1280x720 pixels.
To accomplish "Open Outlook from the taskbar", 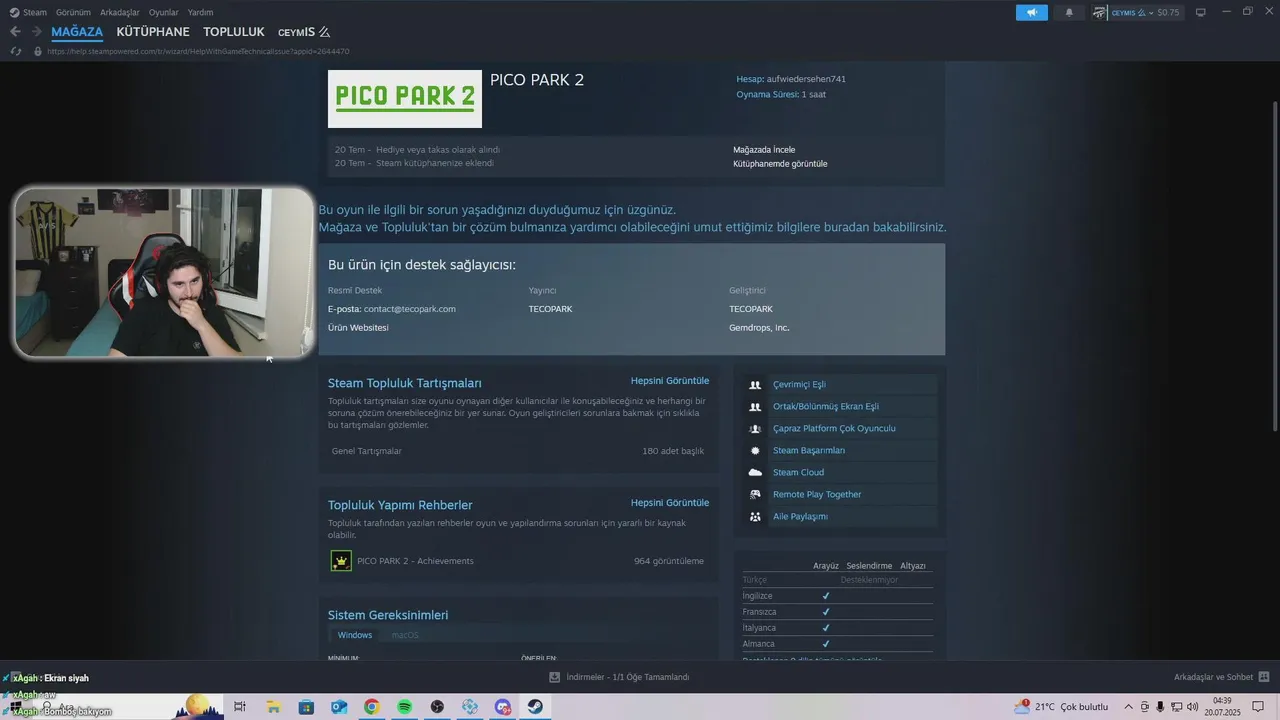I will tap(339, 707).
